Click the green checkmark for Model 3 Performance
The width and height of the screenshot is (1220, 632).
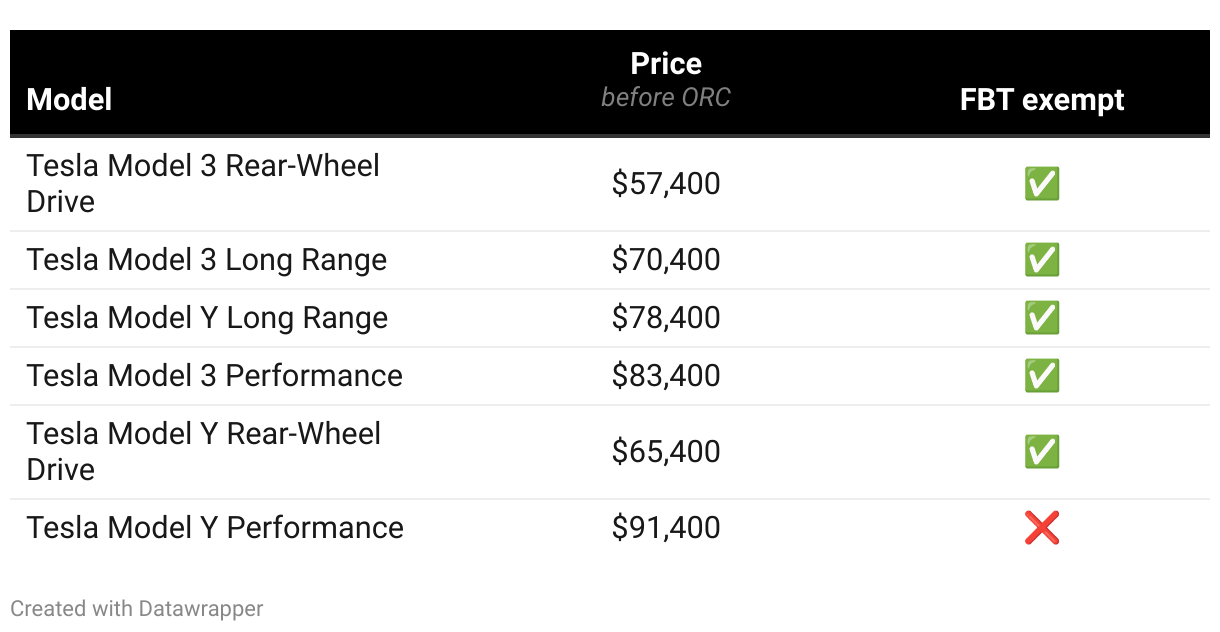1041,376
